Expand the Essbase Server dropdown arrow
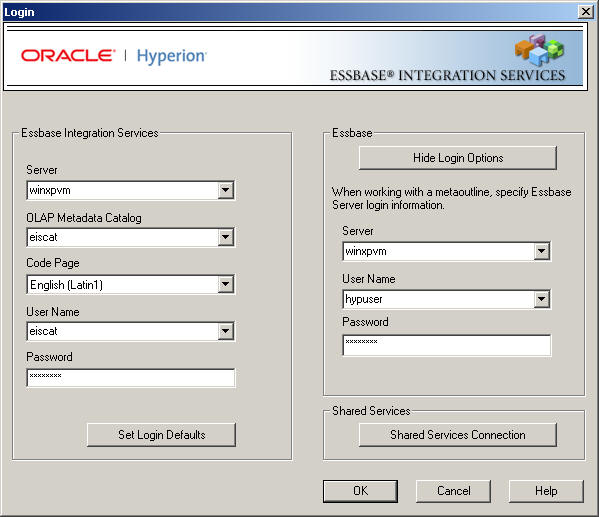Image resolution: width=599 pixels, height=517 pixels. pos(541,251)
